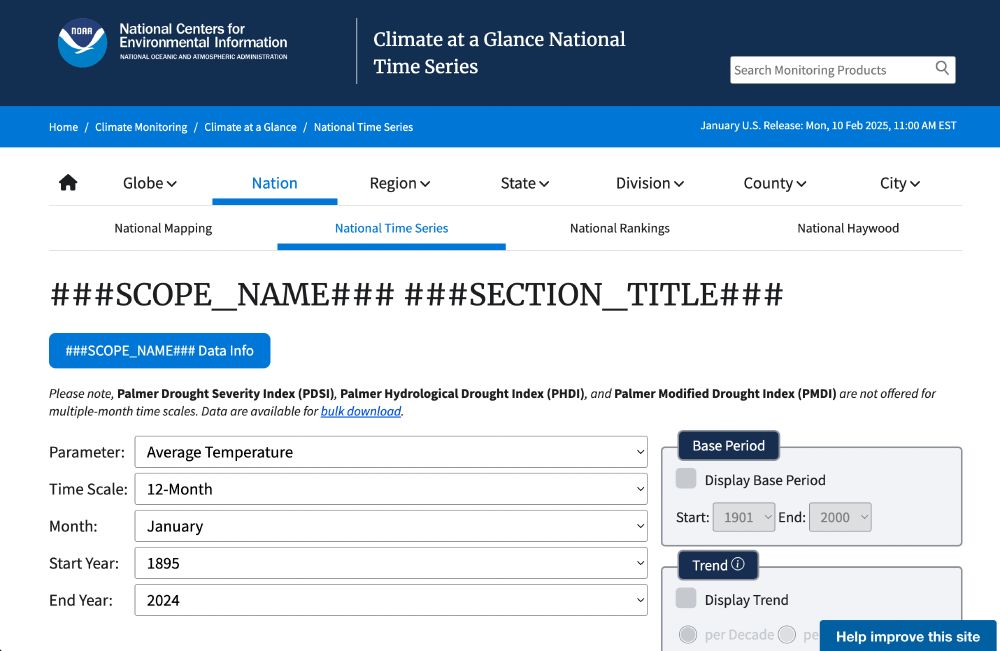This screenshot has height=651, width=1000.
Task: Click the City dropdown chevron
Action: [x=915, y=184]
